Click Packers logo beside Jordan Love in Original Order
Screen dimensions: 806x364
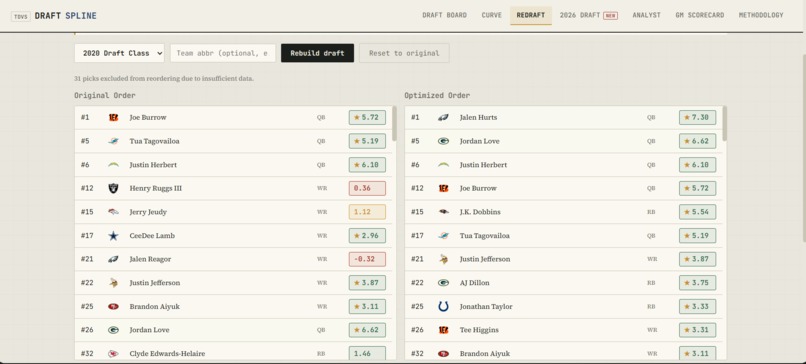[x=113, y=330]
